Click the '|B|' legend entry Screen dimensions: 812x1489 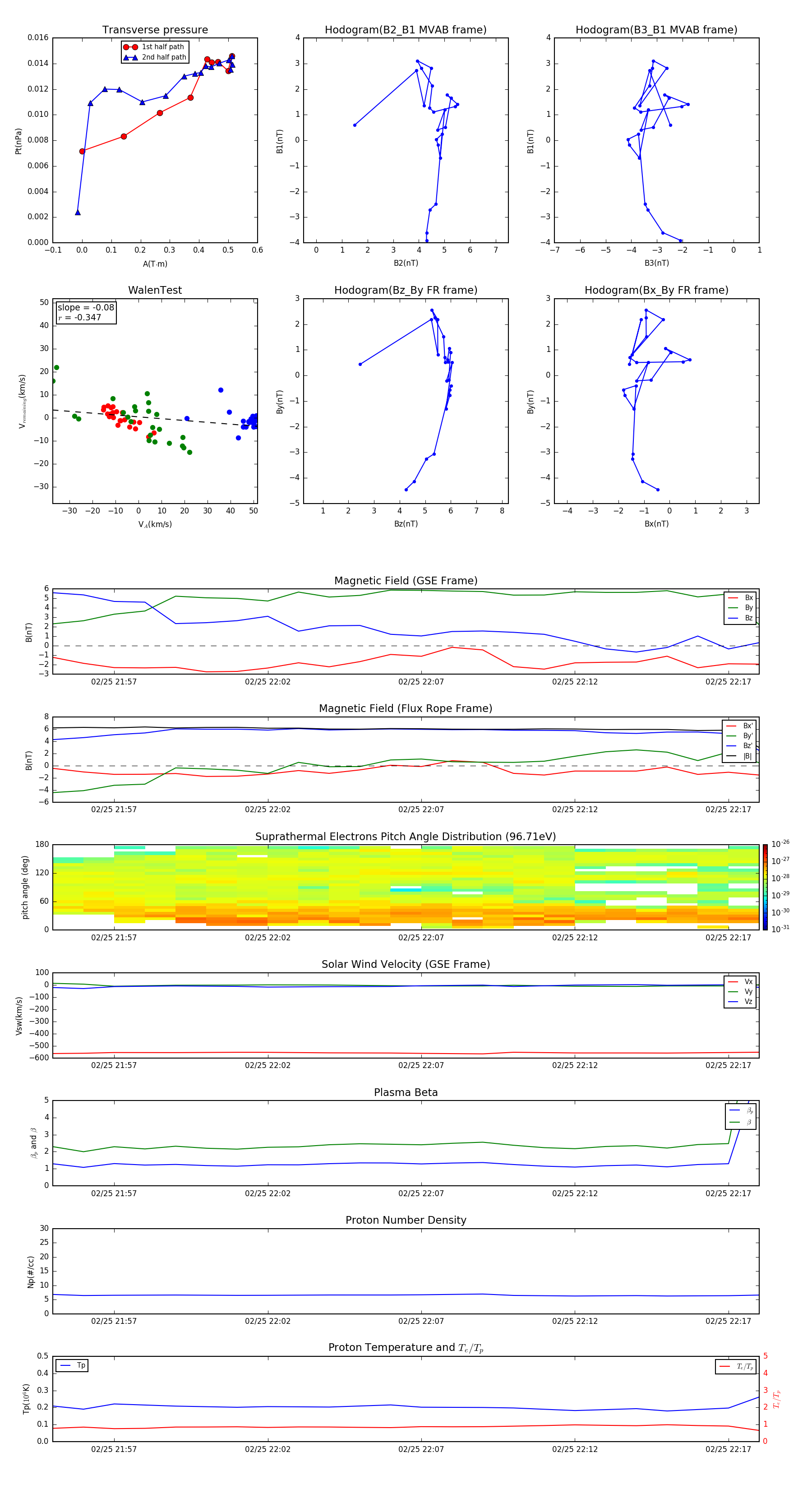[x=739, y=756]
